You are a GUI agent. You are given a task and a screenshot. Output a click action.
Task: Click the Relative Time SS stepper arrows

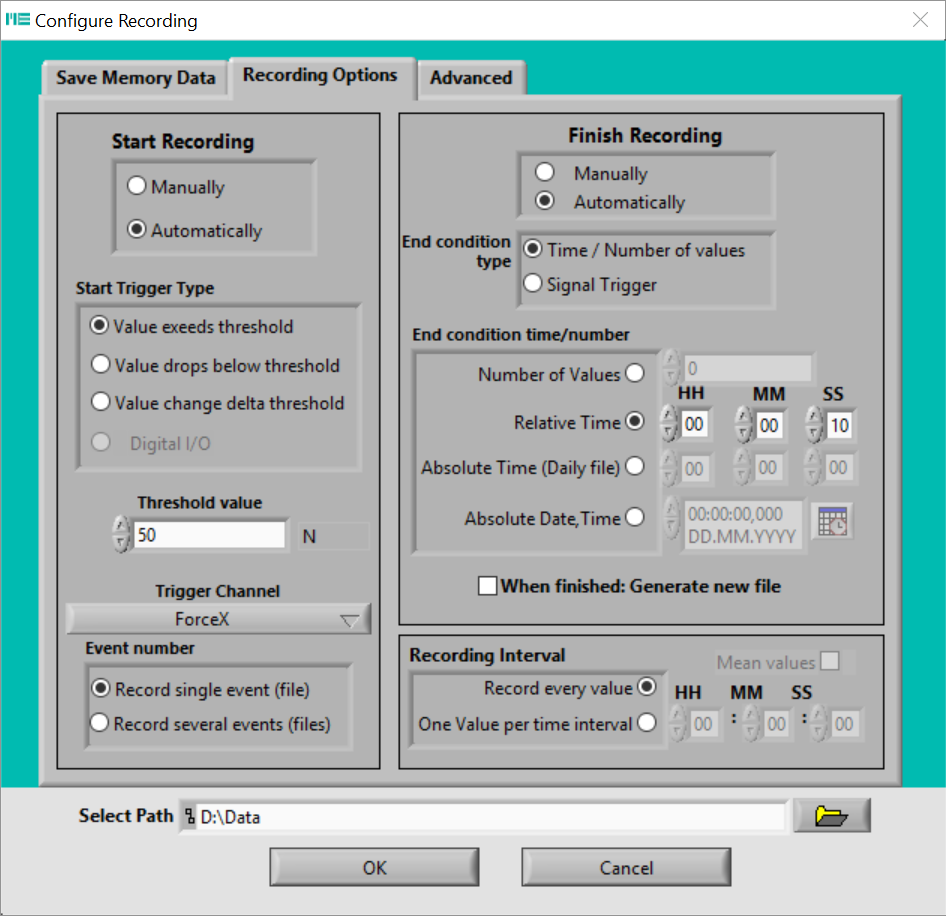tap(814, 424)
